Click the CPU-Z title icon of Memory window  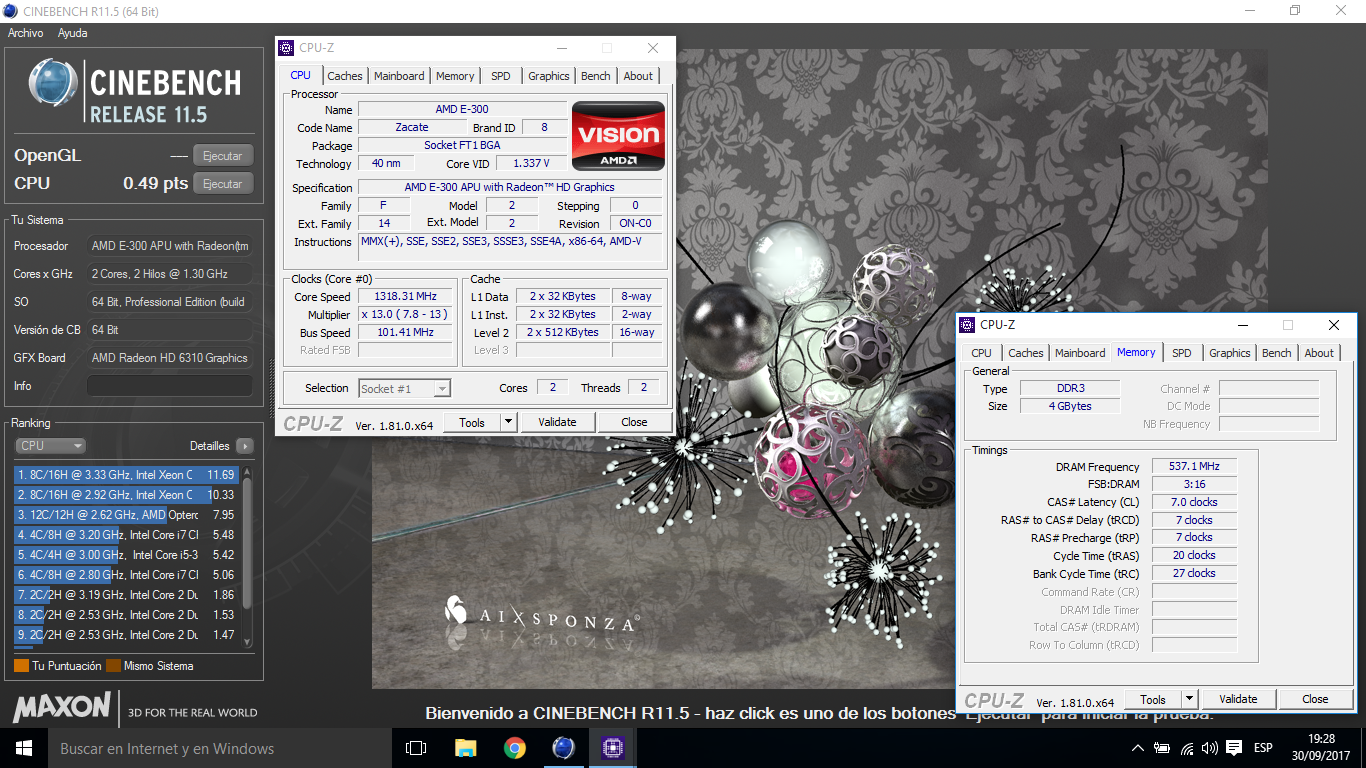pos(967,325)
